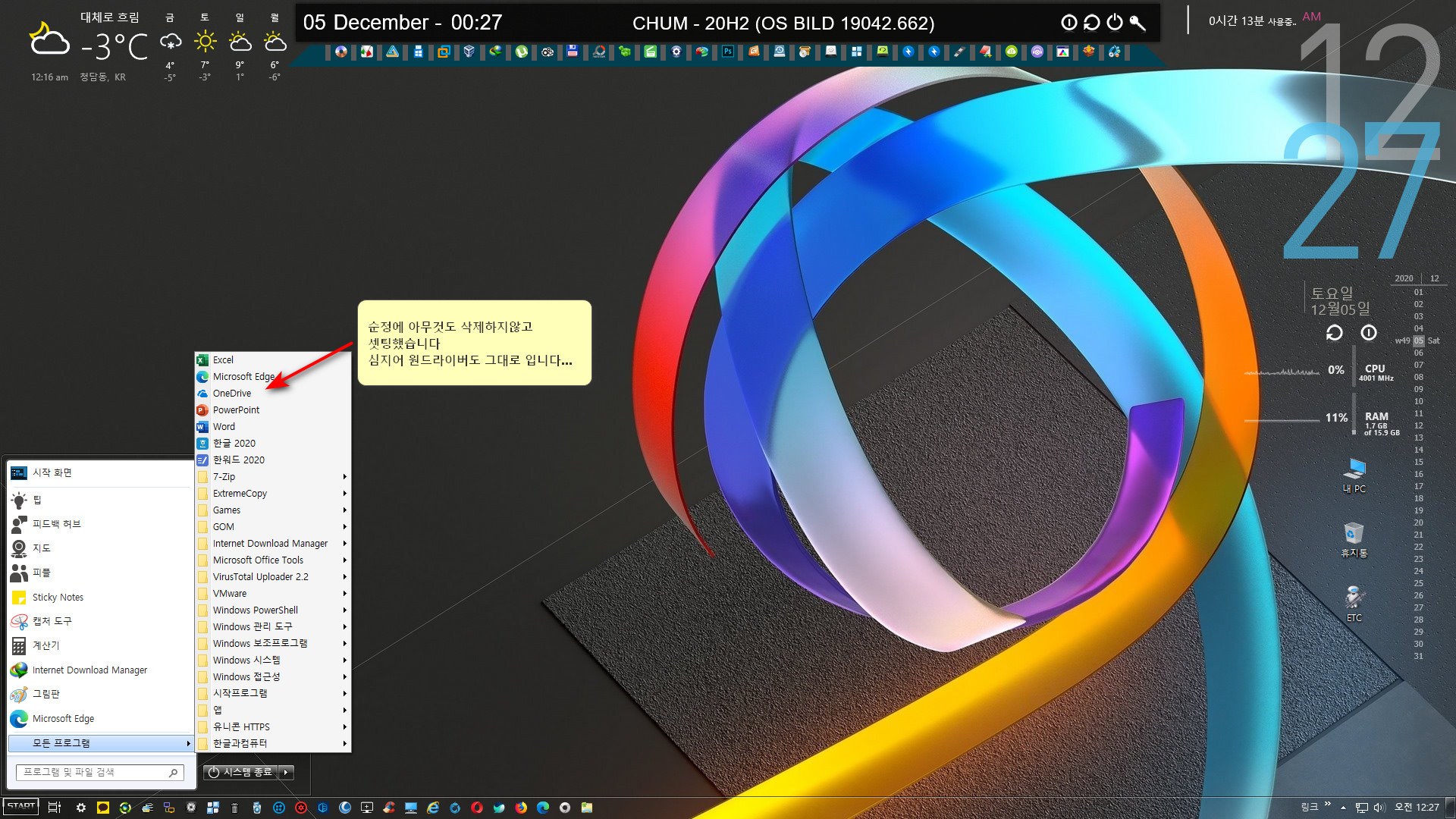Click the restart arrow icon in top bar

tap(1092, 23)
